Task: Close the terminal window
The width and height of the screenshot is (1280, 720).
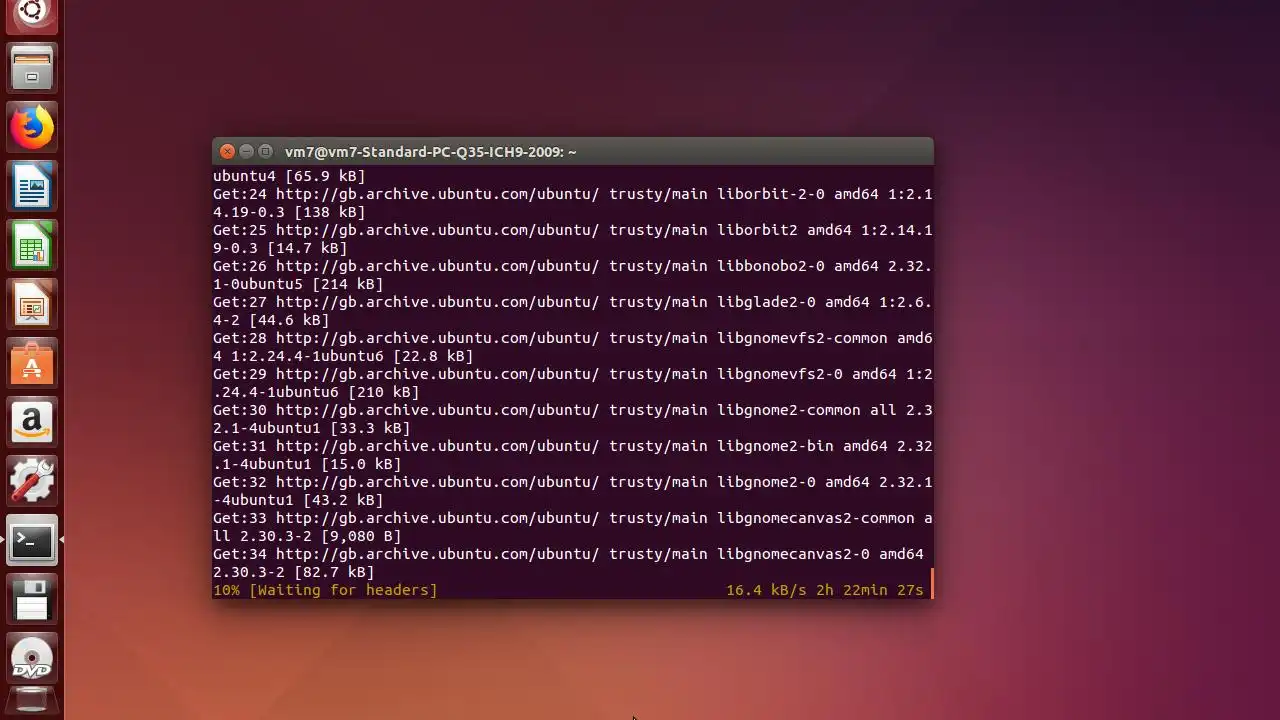Action: click(227, 151)
